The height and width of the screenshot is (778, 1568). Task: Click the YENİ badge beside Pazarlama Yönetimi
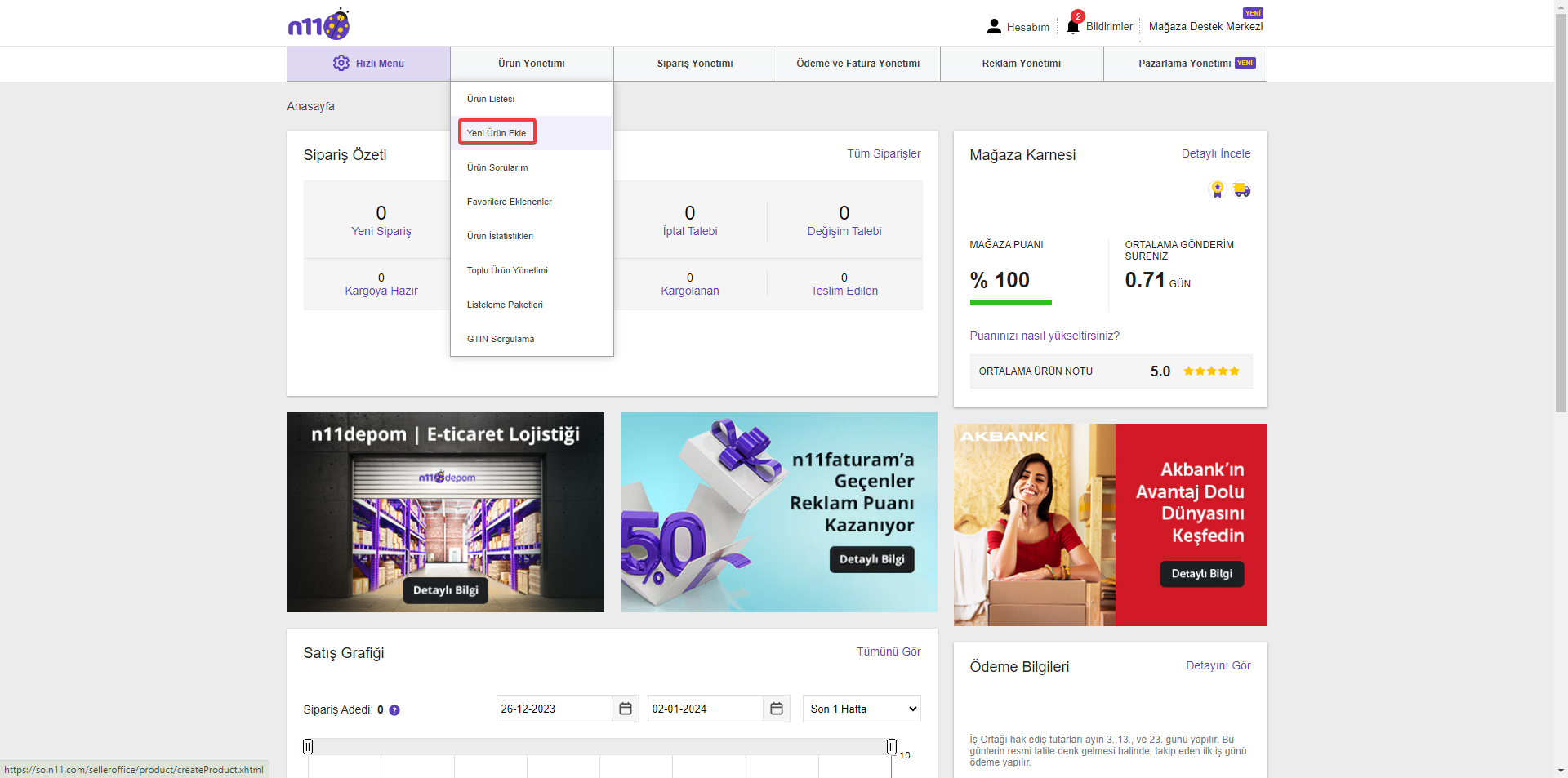pyautogui.click(x=1245, y=63)
